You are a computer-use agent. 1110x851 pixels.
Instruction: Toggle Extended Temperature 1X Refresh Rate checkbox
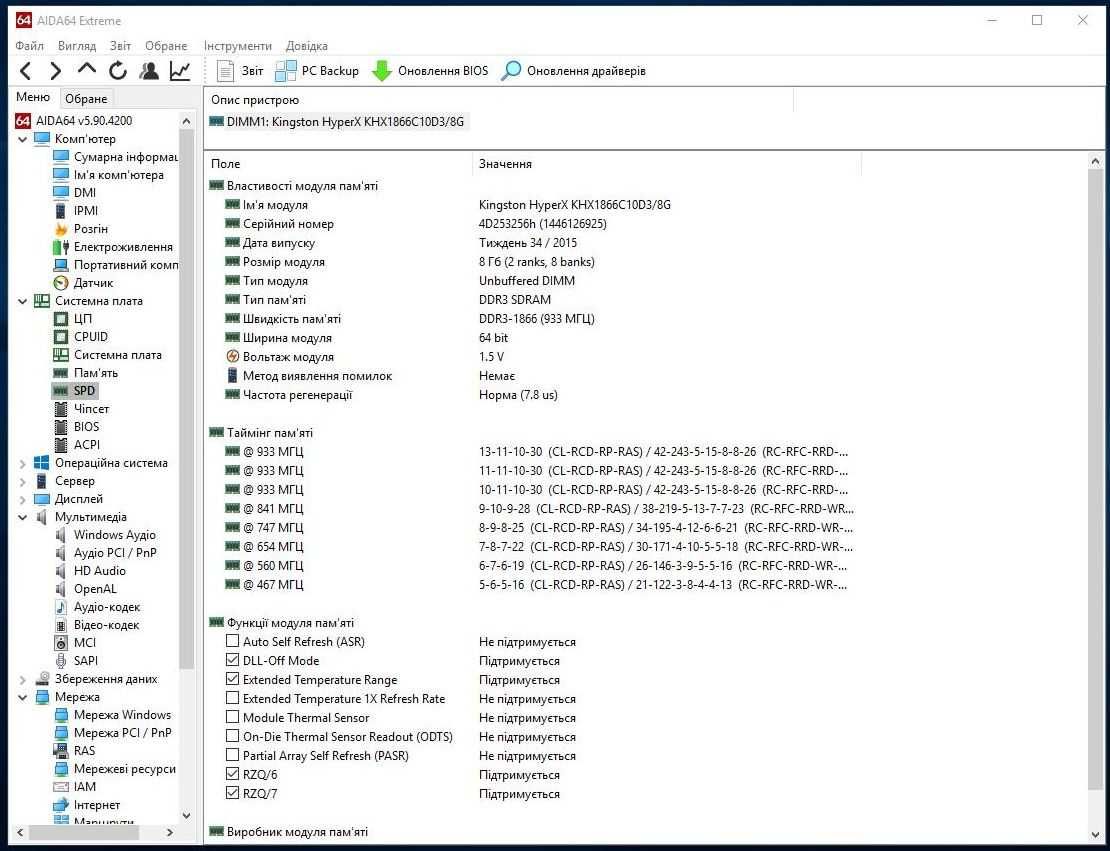[232, 699]
